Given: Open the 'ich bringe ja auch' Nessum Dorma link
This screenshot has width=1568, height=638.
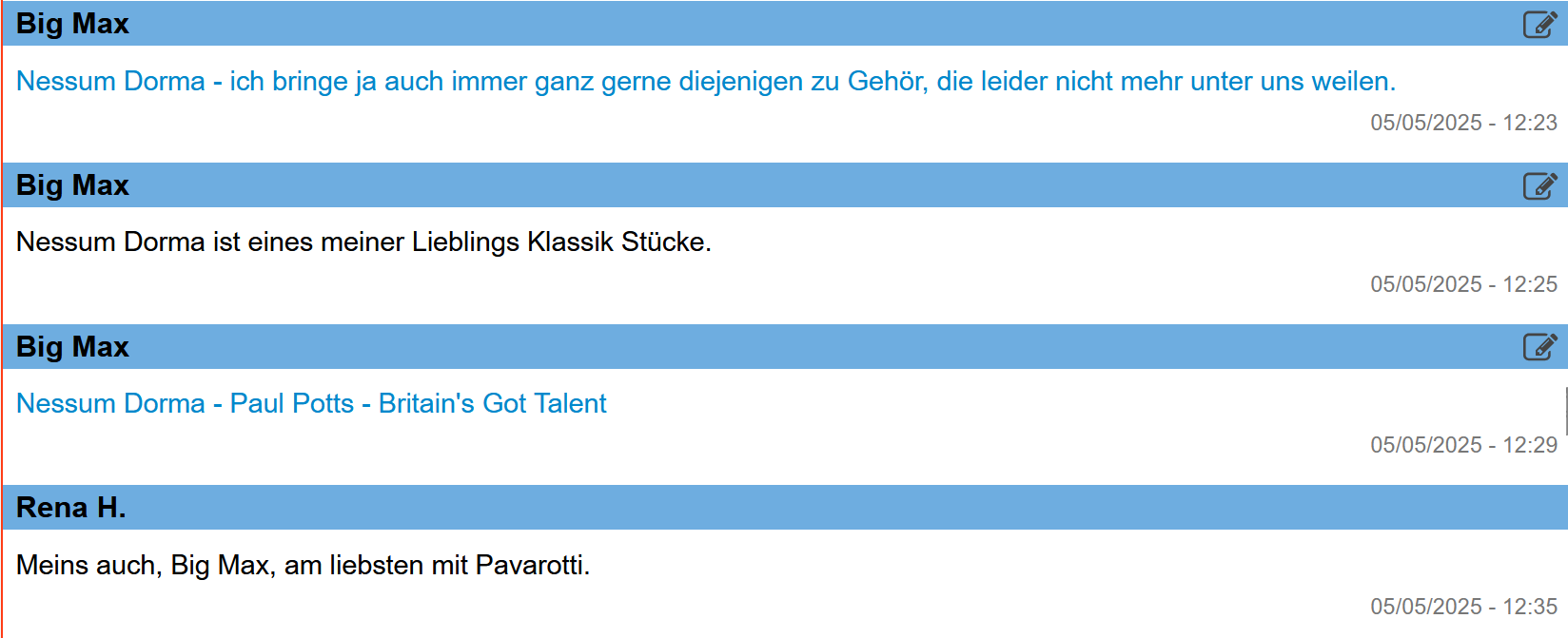Looking at the screenshot, I should point(705,82).
